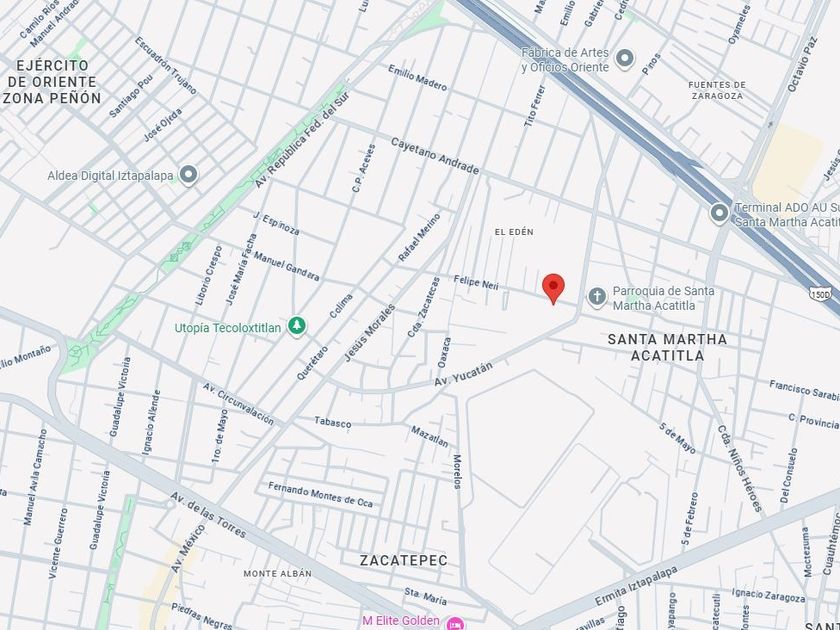
Task: Select the EL EDÉN area label
Action: tap(514, 232)
